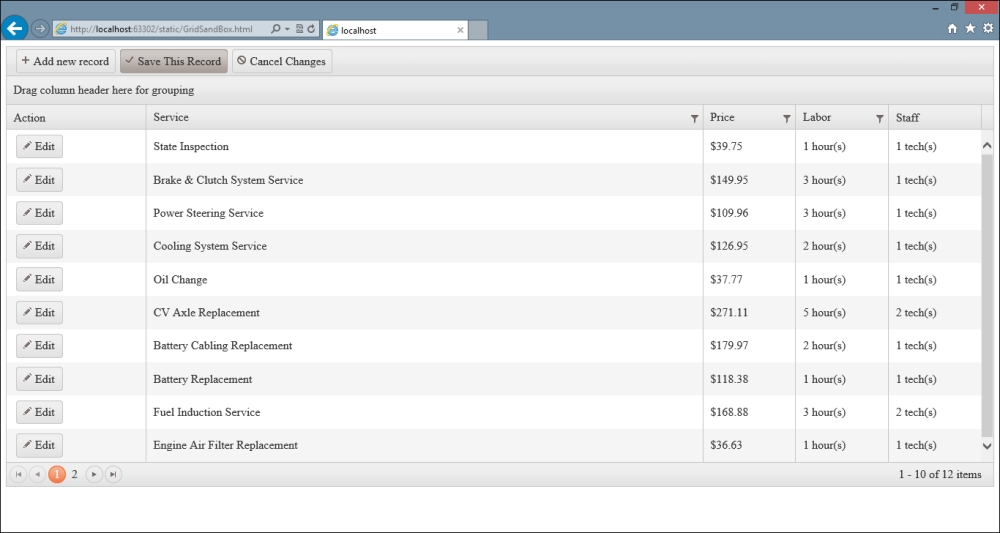Edit the Oil Change row
The image size is (1000, 533).
[40, 279]
